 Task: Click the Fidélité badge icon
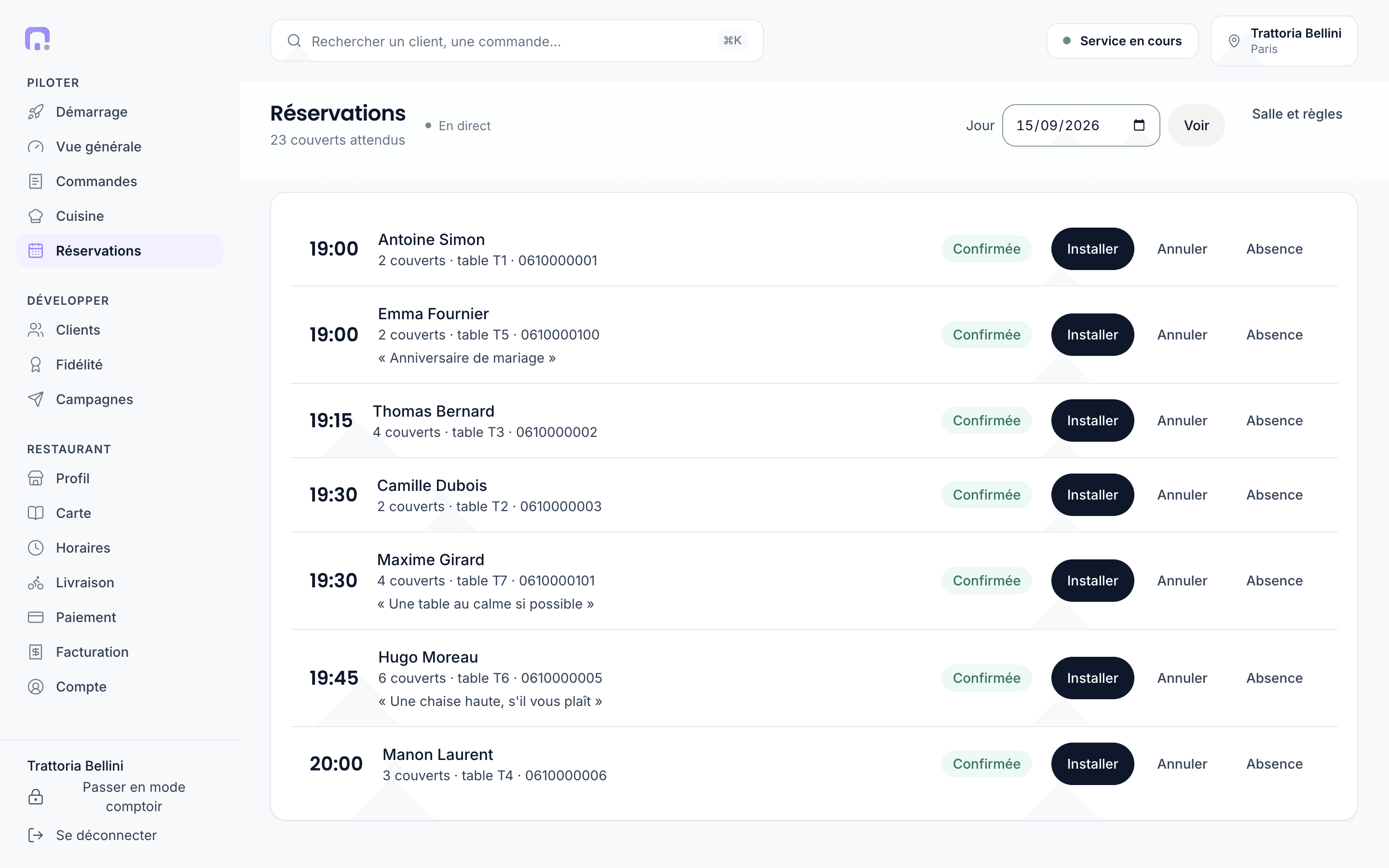[36, 365]
